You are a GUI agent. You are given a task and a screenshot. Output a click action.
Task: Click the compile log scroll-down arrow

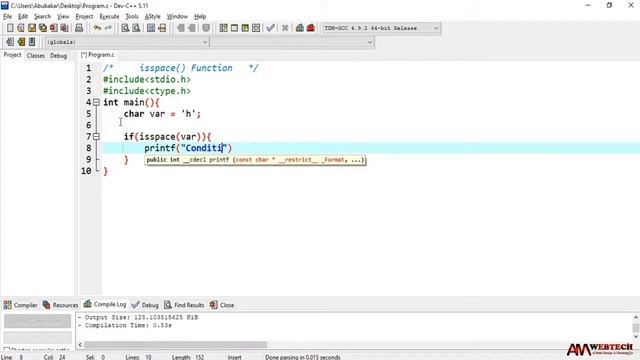(636, 336)
